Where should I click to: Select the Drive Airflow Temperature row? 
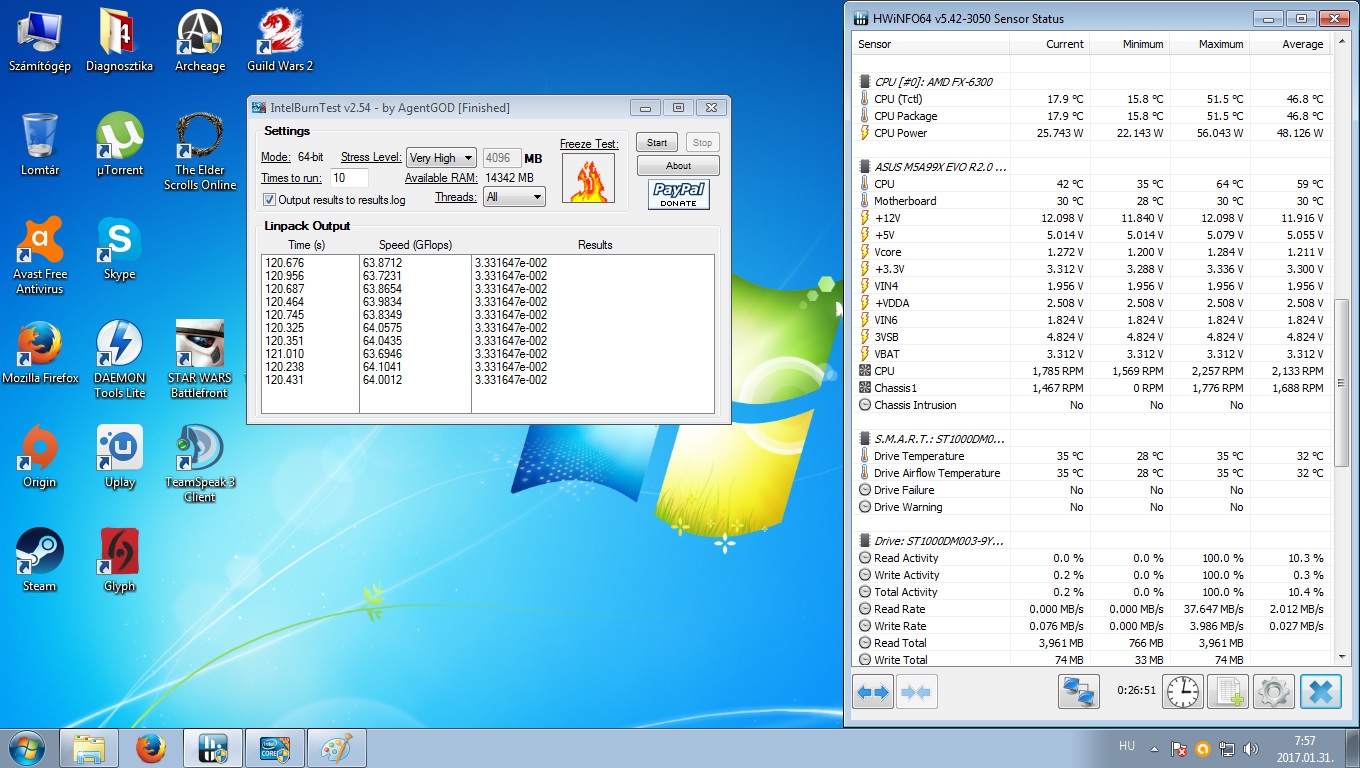click(x=1093, y=473)
